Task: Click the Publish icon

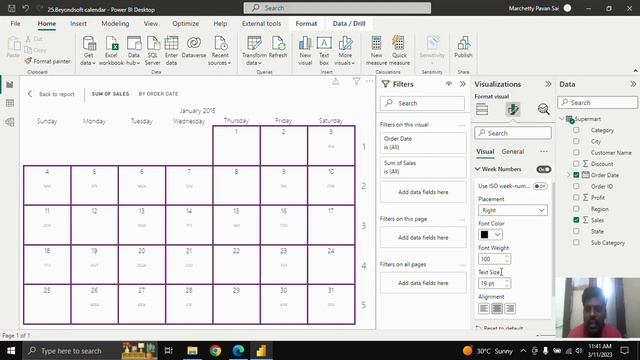Action: 463,47
